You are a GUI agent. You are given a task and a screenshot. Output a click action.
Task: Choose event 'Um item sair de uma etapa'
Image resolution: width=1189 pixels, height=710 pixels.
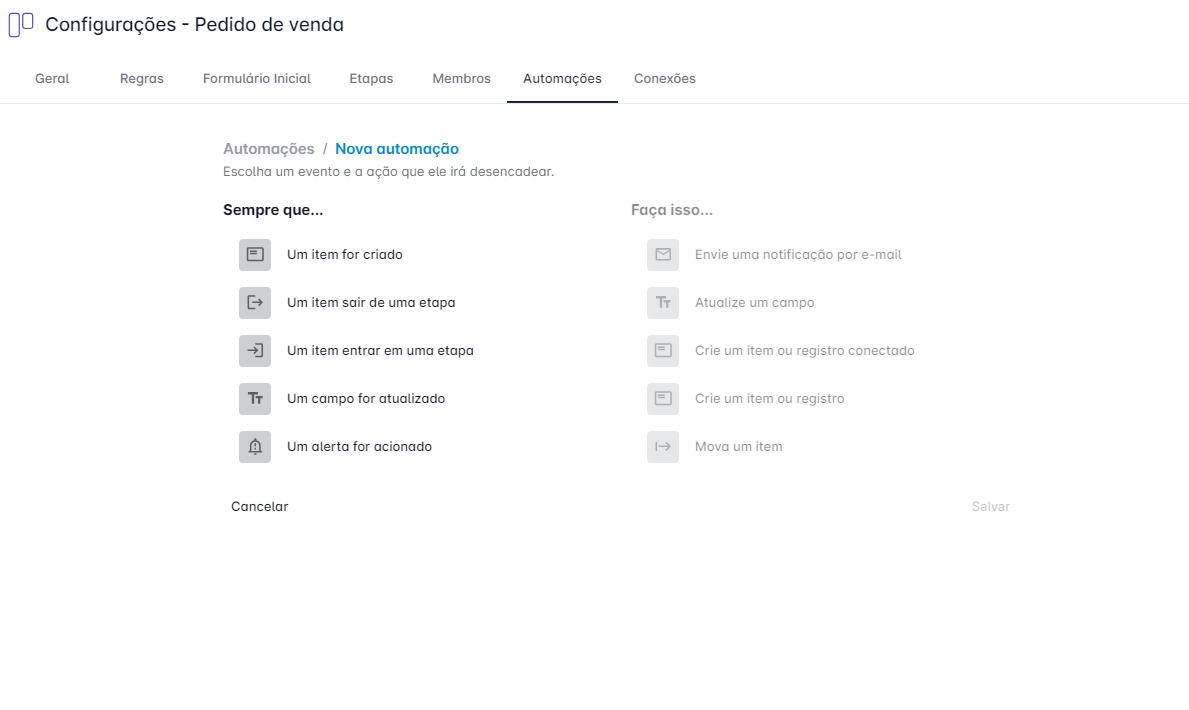[x=371, y=303]
